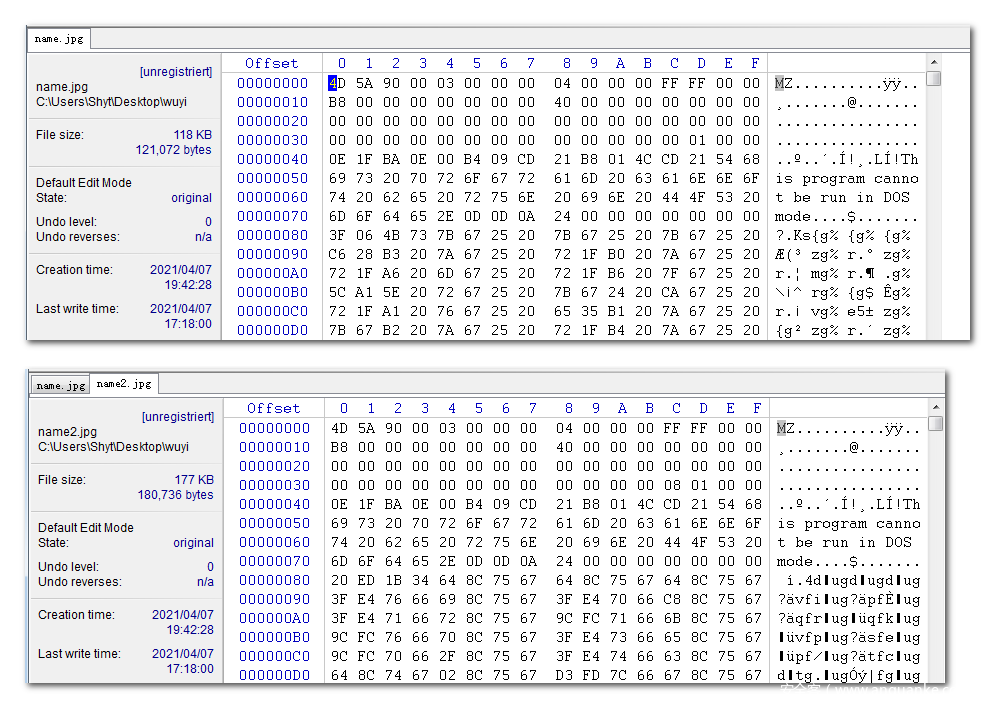Select highlighted byte 4D in upper hex view
This screenshot has width=996, height=709.
point(335,83)
